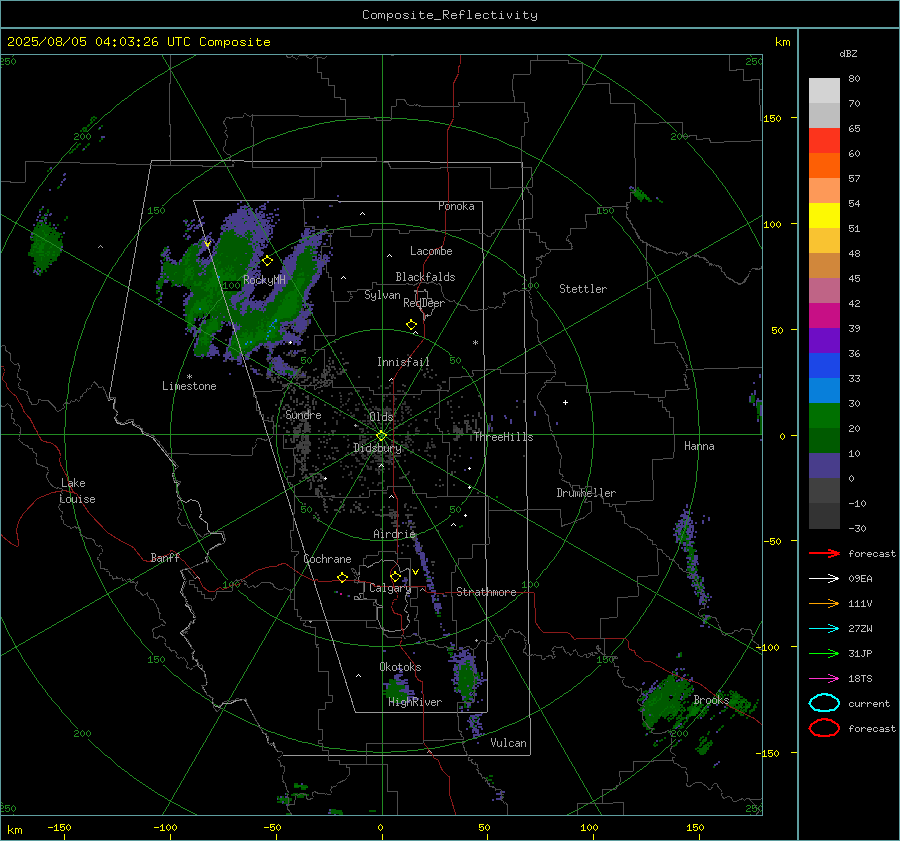Click the cyan 'current' ellipse legend symbol
This screenshot has width=900, height=841.
824,703
